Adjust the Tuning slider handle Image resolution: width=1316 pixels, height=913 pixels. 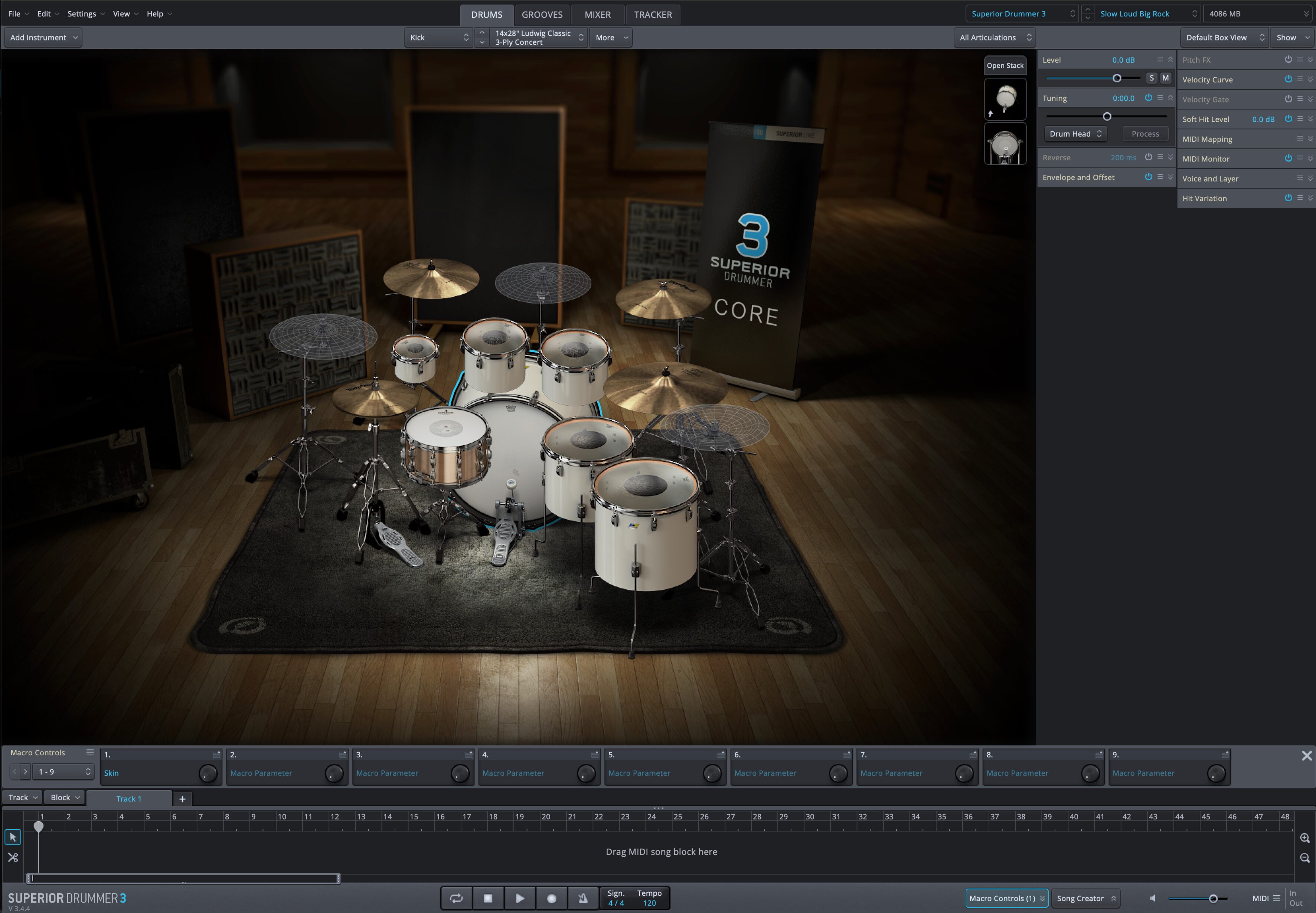point(1107,116)
